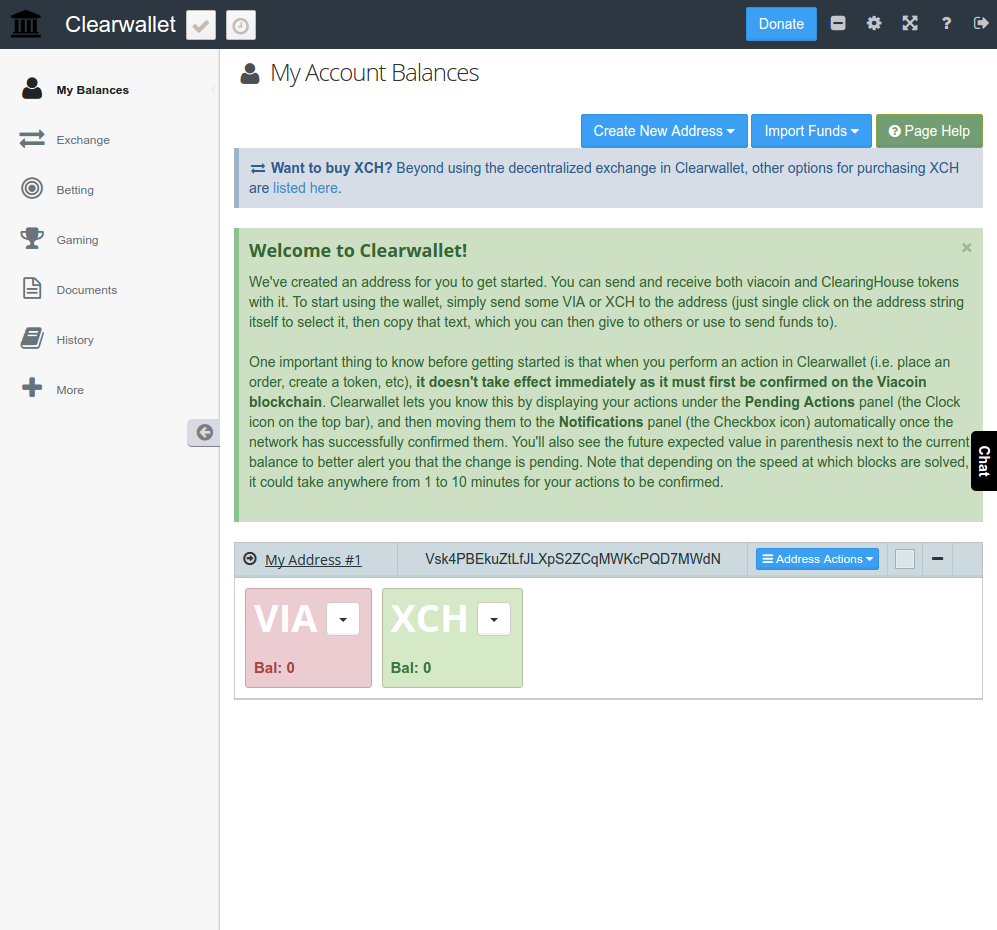Image resolution: width=997 pixels, height=930 pixels.
Task: Expand the More menu item
Action: coord(70,390)
